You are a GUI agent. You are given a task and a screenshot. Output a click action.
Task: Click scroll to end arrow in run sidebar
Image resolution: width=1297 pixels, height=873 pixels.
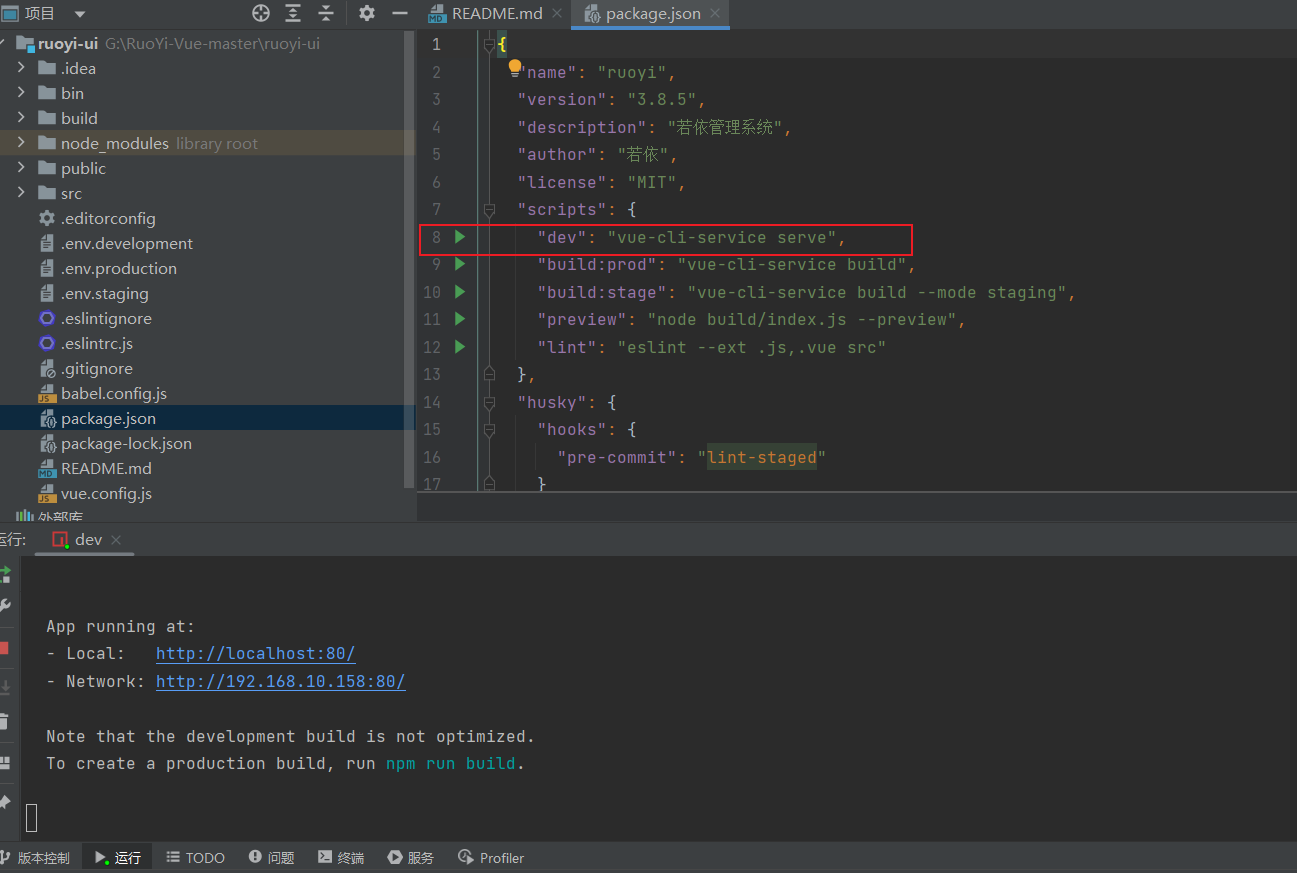click(4, 687)
